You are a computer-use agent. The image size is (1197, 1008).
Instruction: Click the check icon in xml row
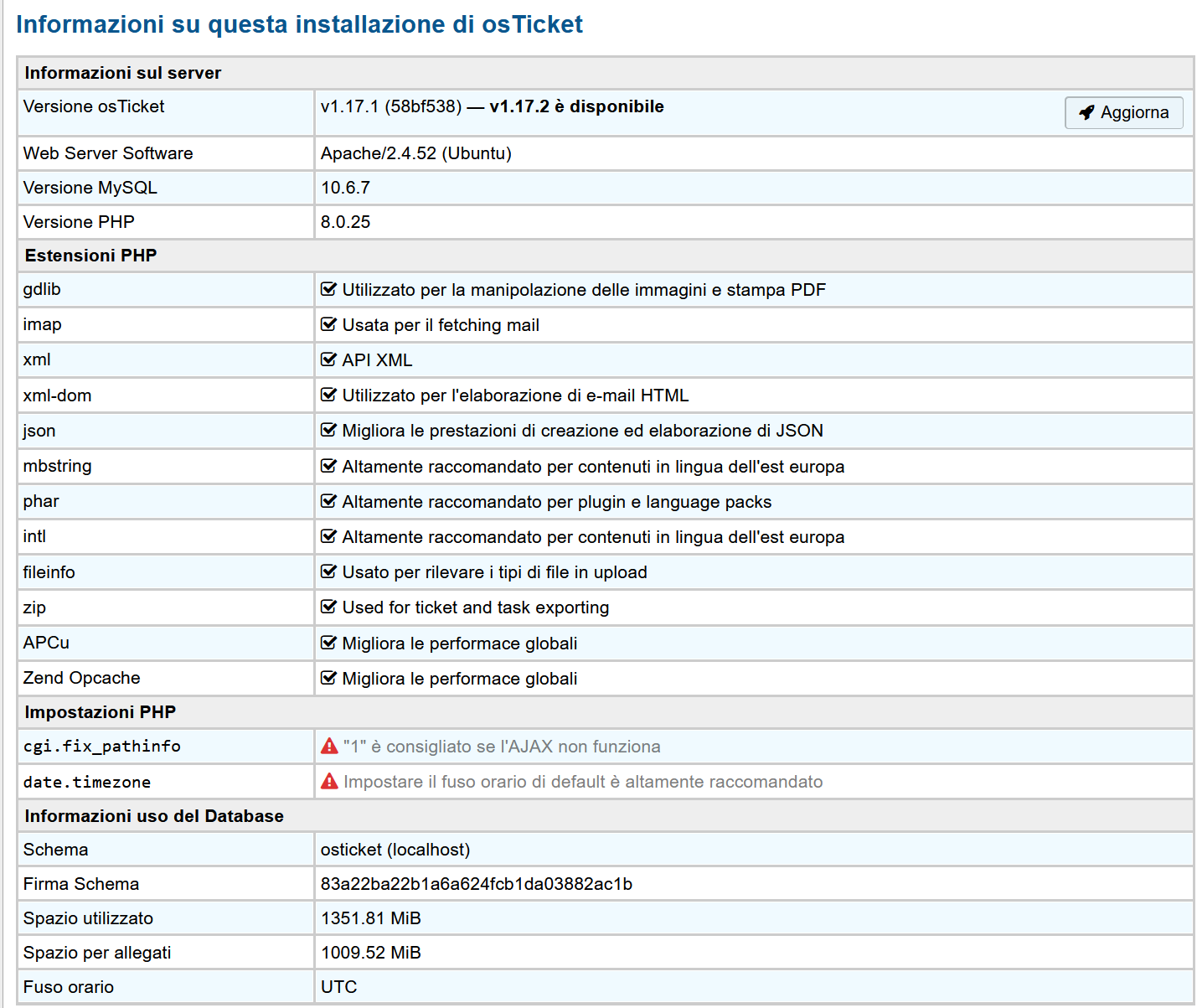[x=328, y=359]
